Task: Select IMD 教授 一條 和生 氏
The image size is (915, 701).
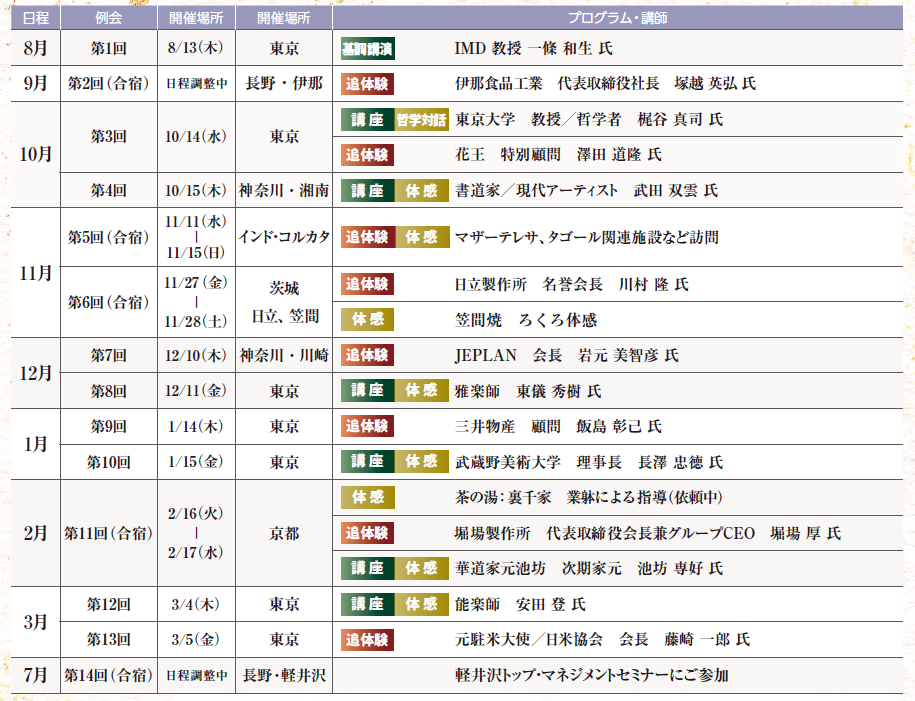Action: pos(533,48)
